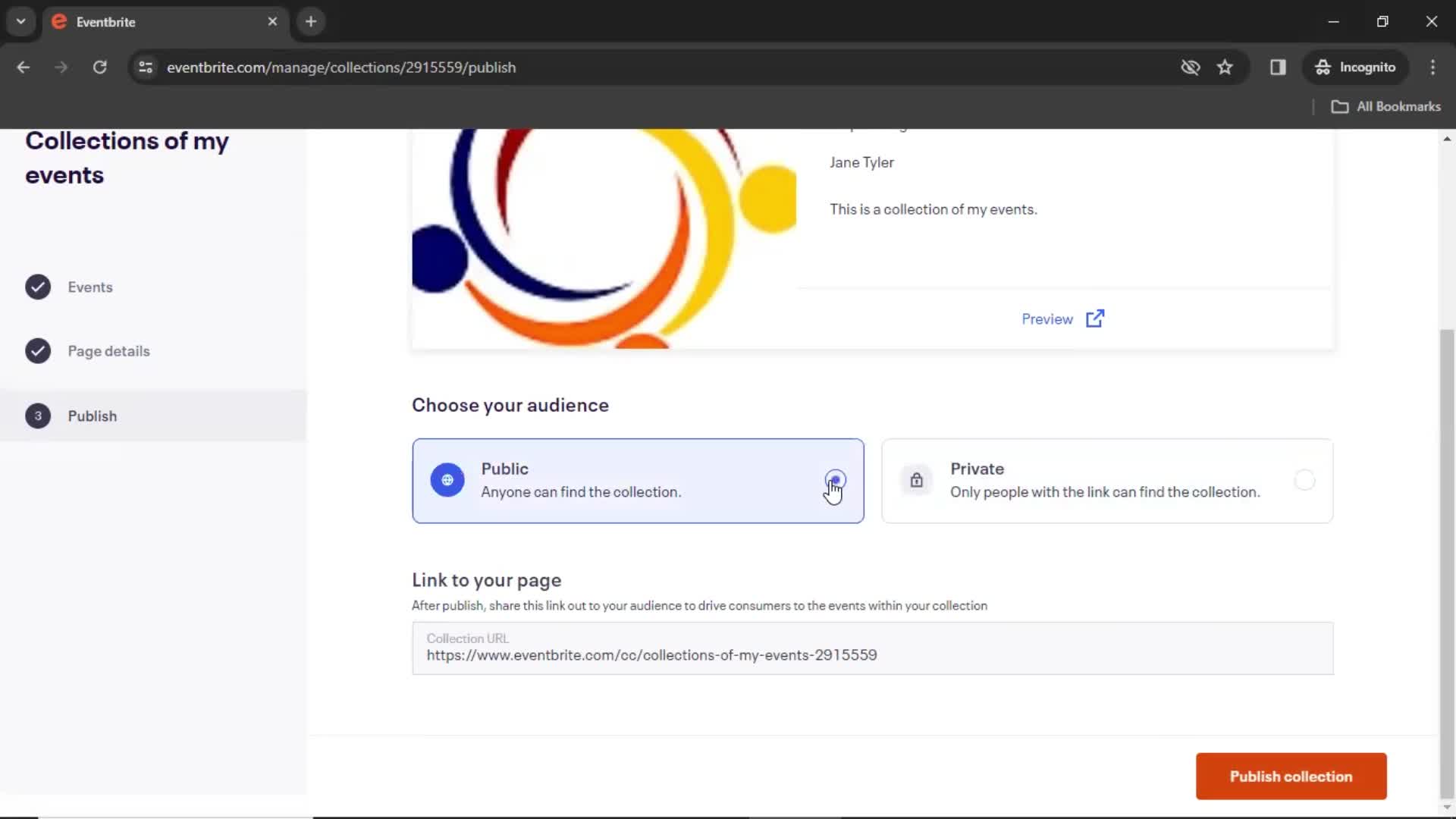Open the Events step in sidebar

tap(90, 287)
